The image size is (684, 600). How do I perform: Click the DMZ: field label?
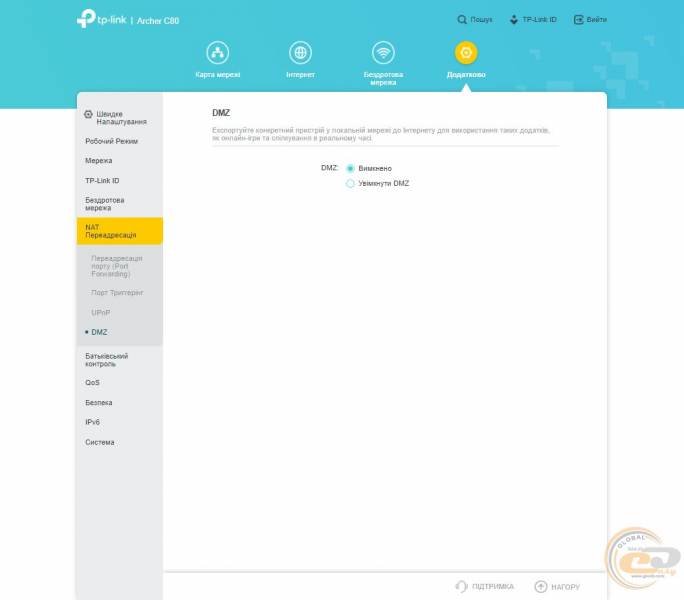click(x=329, y=168)
